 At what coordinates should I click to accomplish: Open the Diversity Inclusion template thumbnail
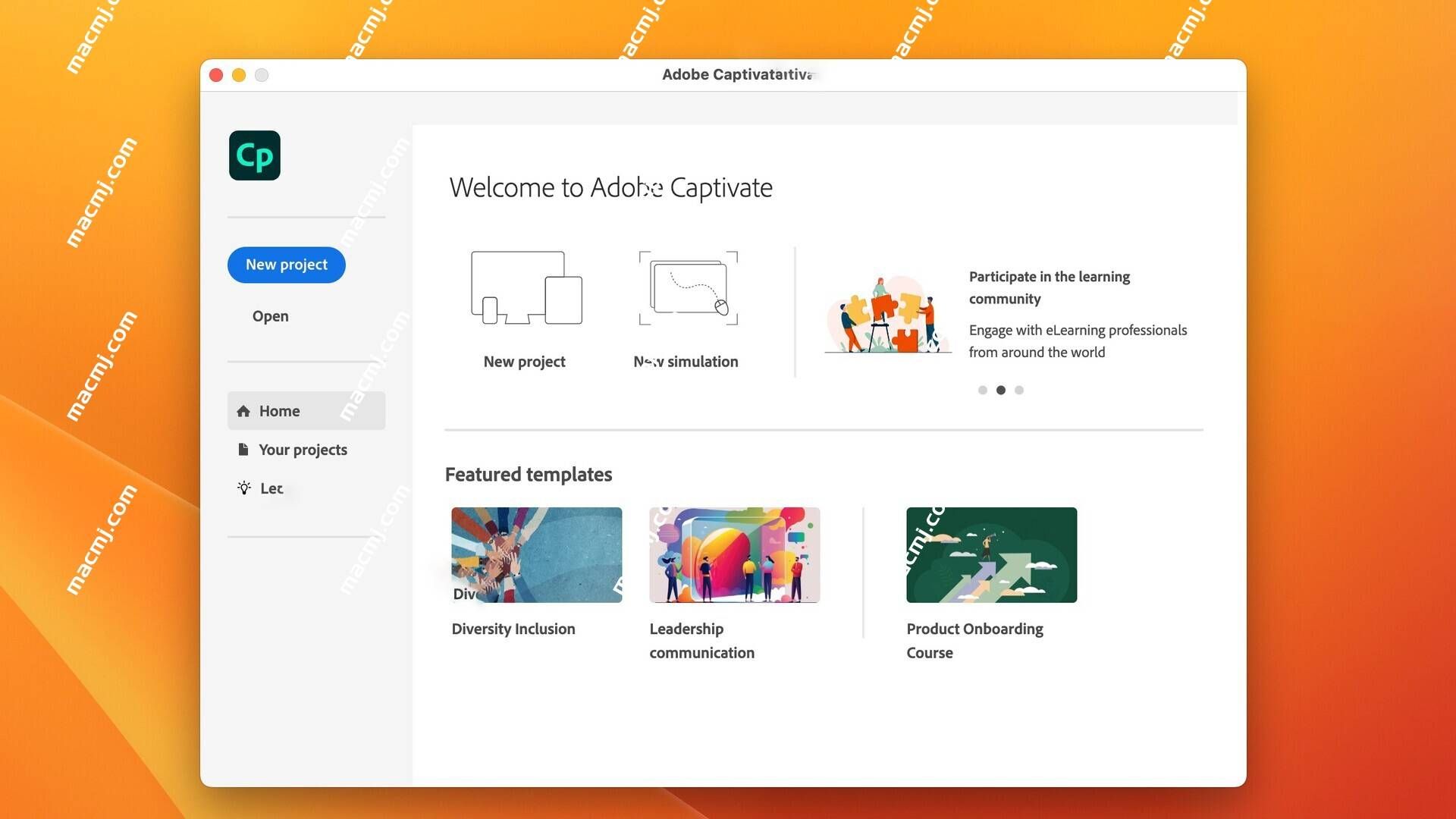(537, 555)
